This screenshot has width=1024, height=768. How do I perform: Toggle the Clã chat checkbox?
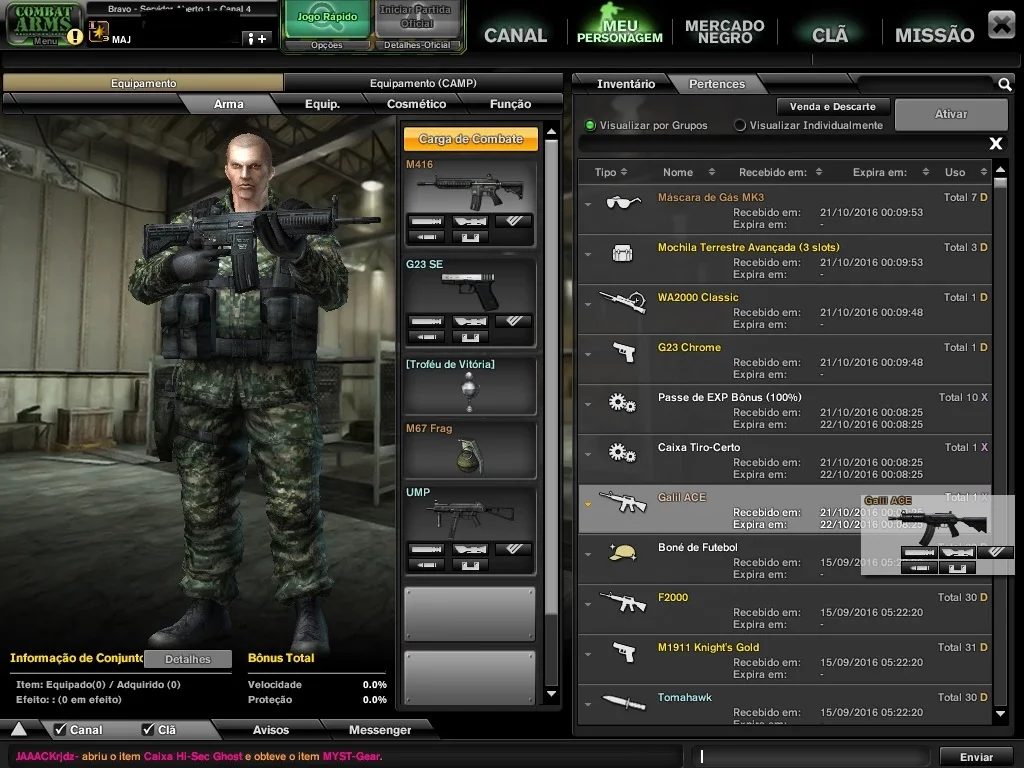click(x=148, y=729)
